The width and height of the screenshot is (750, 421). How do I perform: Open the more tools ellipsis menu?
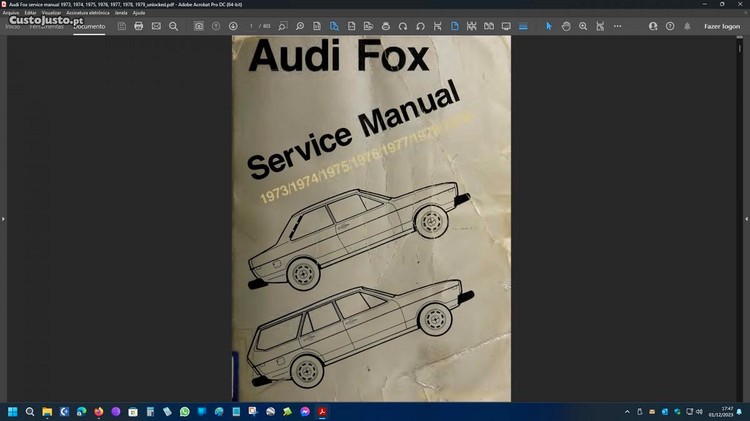[620, 26]
